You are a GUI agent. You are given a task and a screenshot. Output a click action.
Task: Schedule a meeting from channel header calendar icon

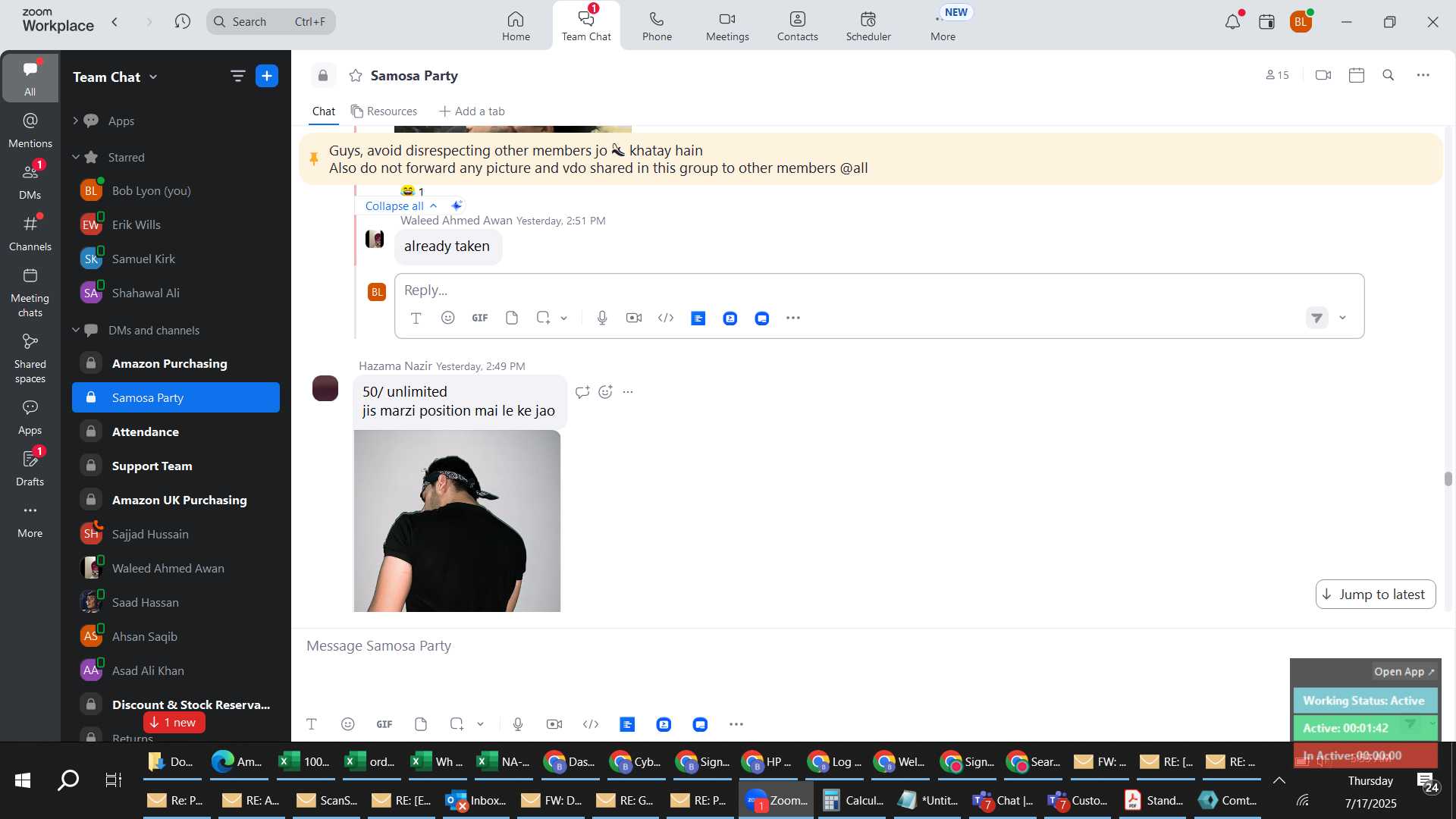tap(1357, 75)
